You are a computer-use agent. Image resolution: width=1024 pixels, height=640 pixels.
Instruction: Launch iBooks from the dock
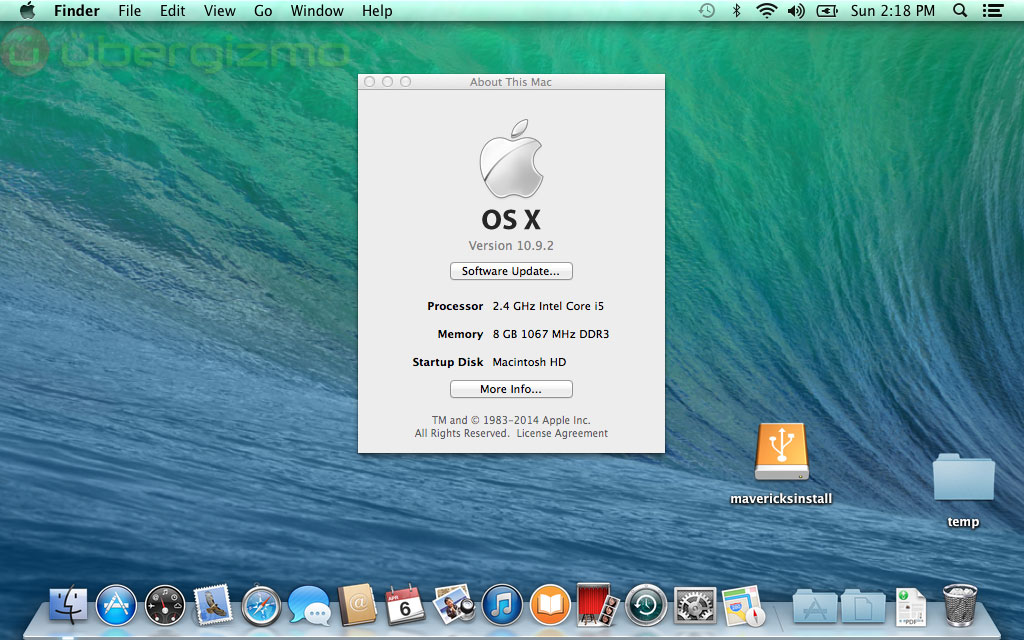[550, 605]
